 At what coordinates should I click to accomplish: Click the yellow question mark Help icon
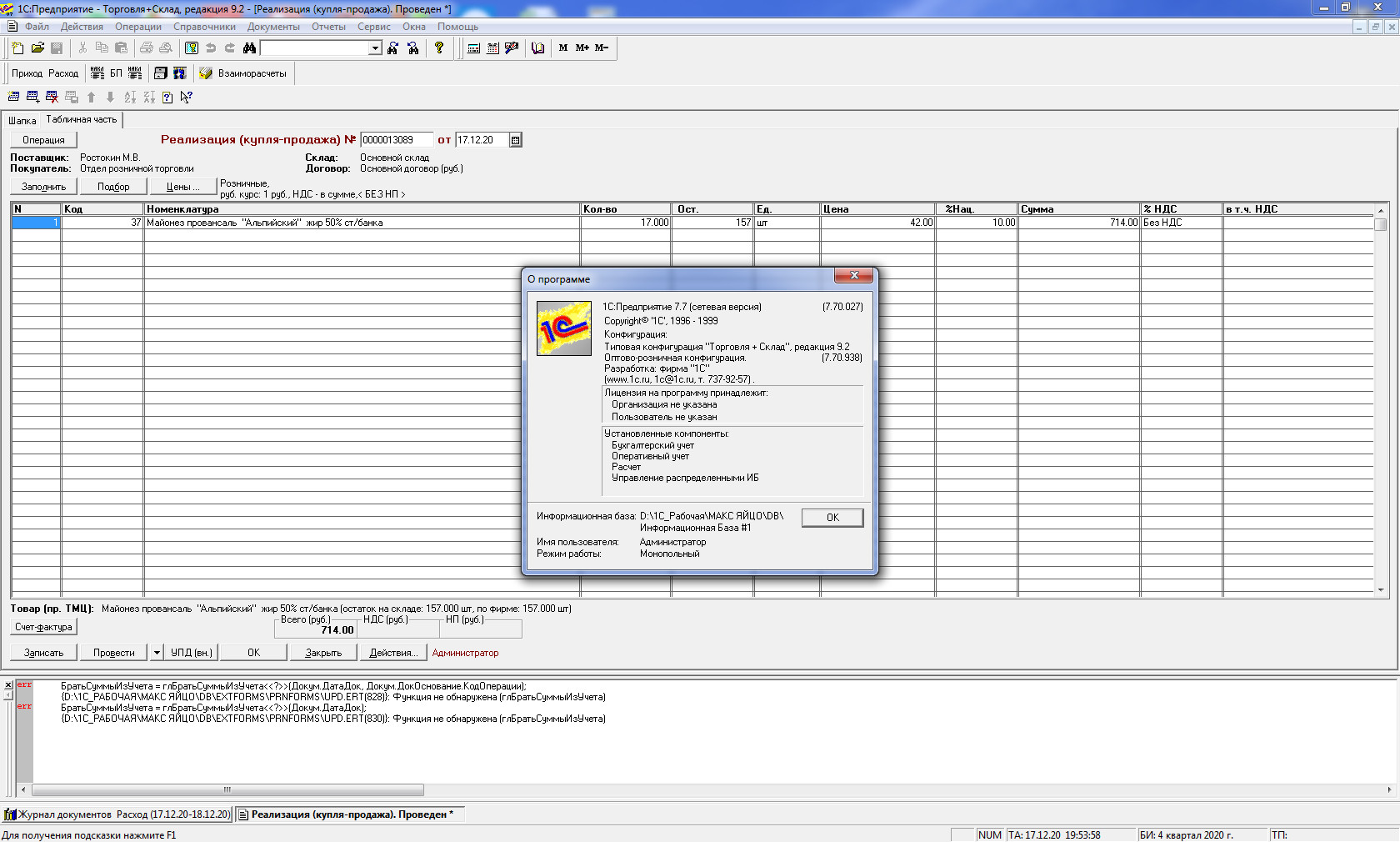tap(439, 48)
